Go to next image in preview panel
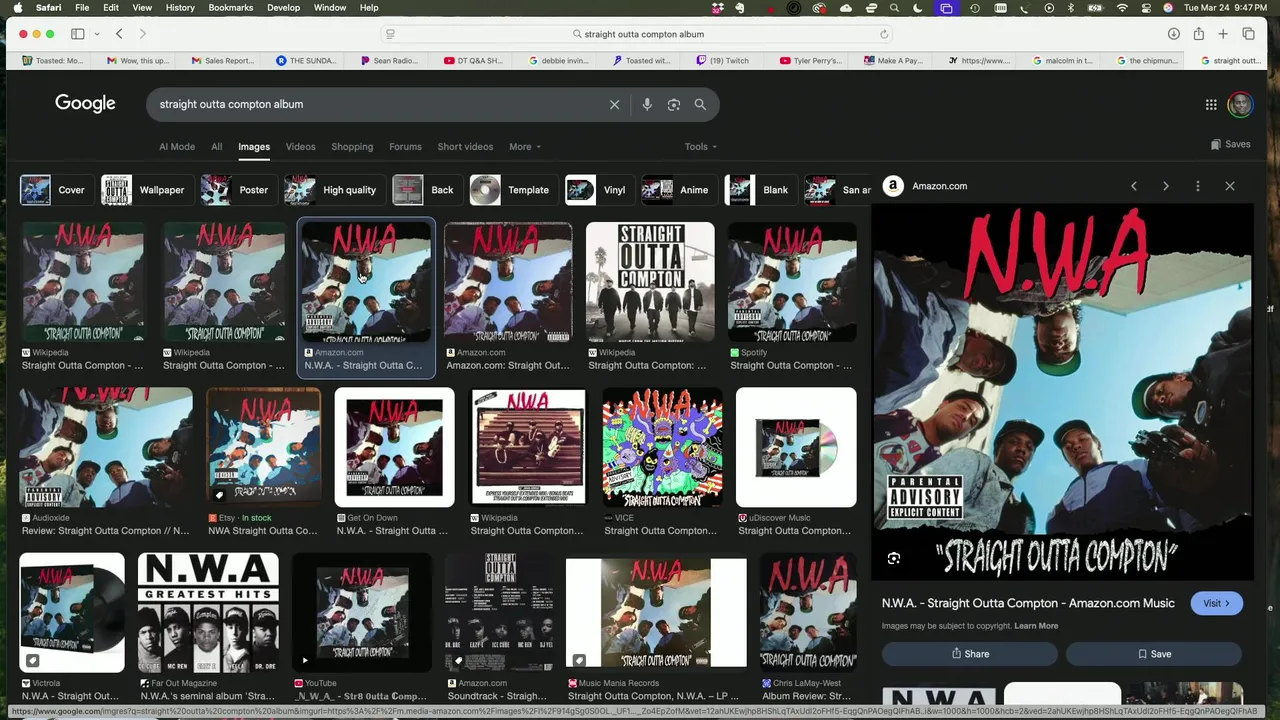 click(x=1166, y=186)
